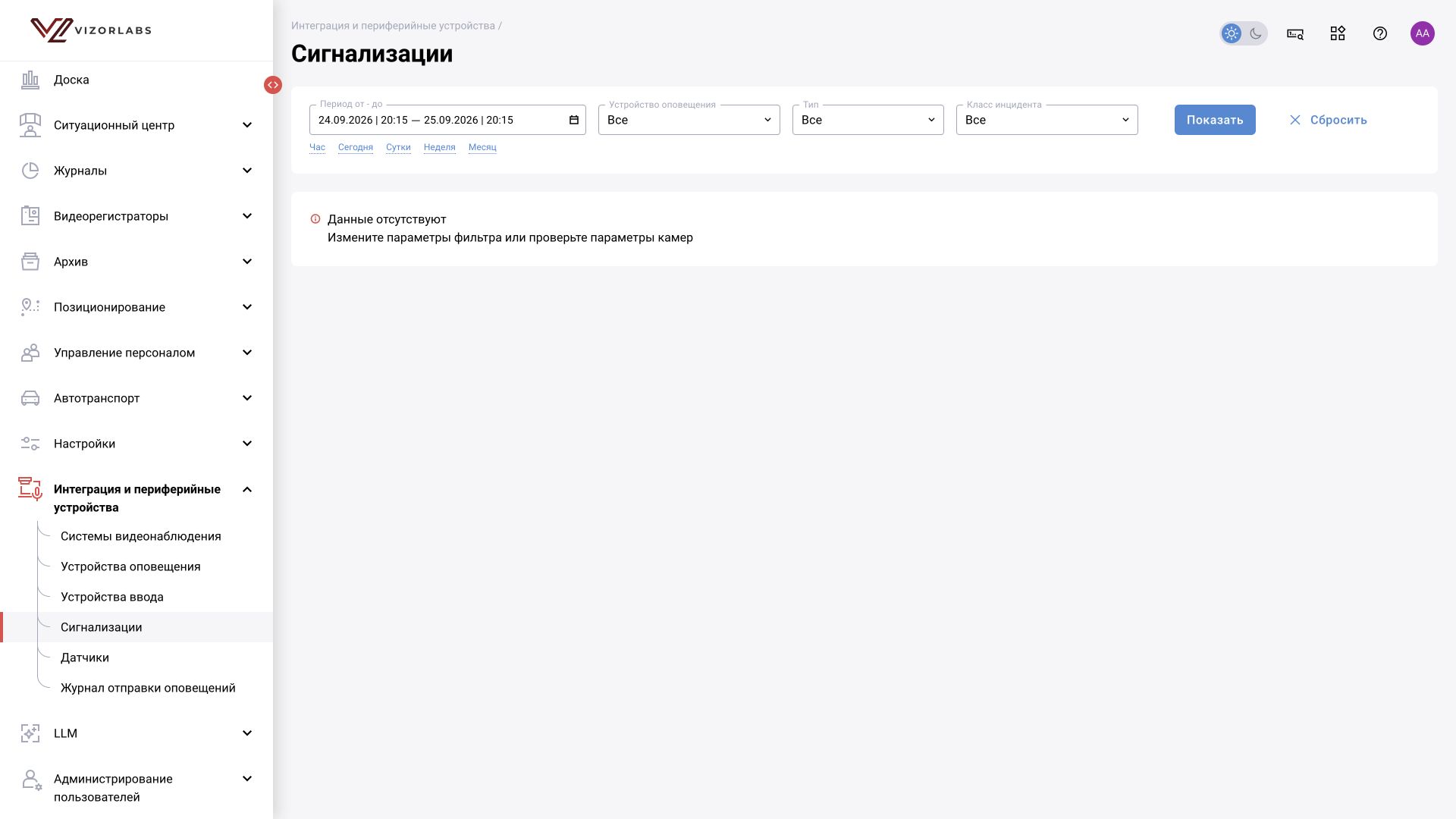This screenshot has width=1456, height=819.
Task: Select the Неделя quick period link
Action: (440, 147)
